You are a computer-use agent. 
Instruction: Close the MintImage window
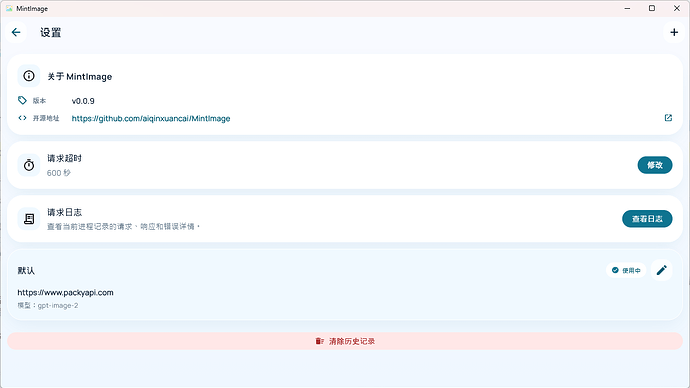(677, 8)
